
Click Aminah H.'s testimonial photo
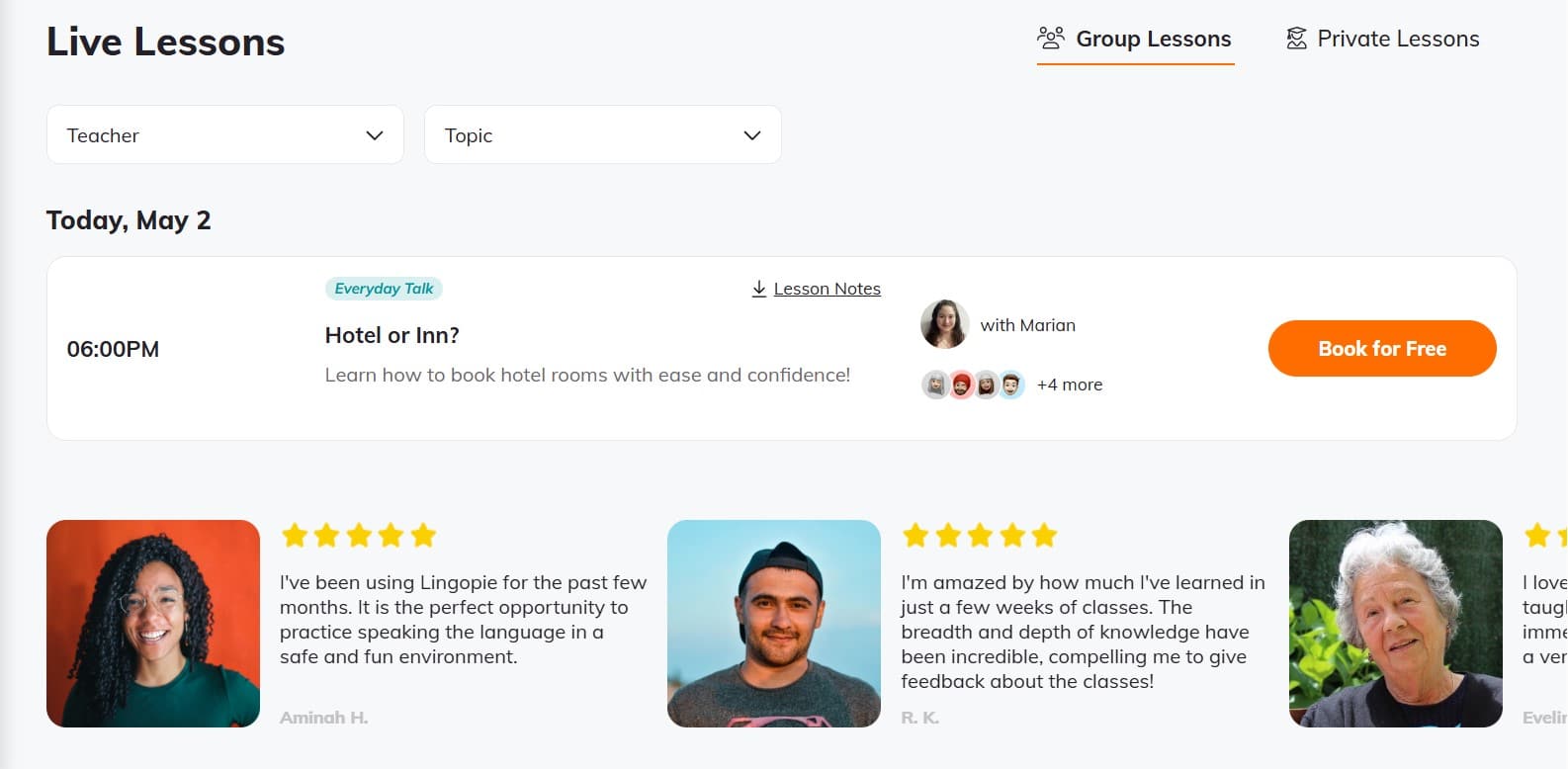(x=152, y=623)
